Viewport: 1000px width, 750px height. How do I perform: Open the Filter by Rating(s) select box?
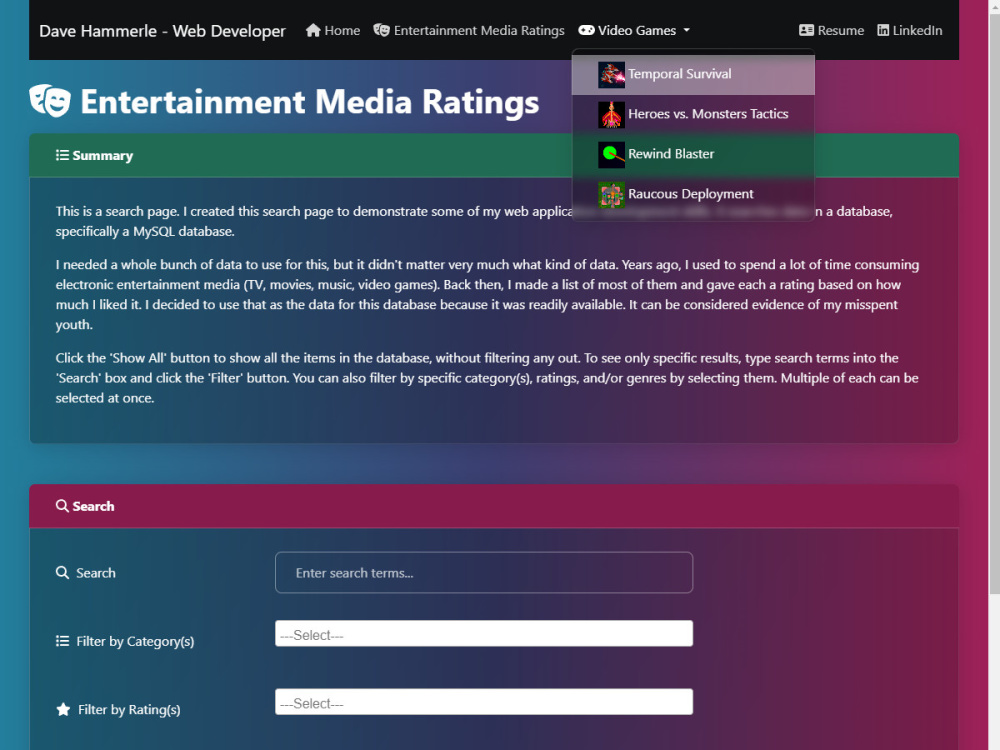coord(484,702)
